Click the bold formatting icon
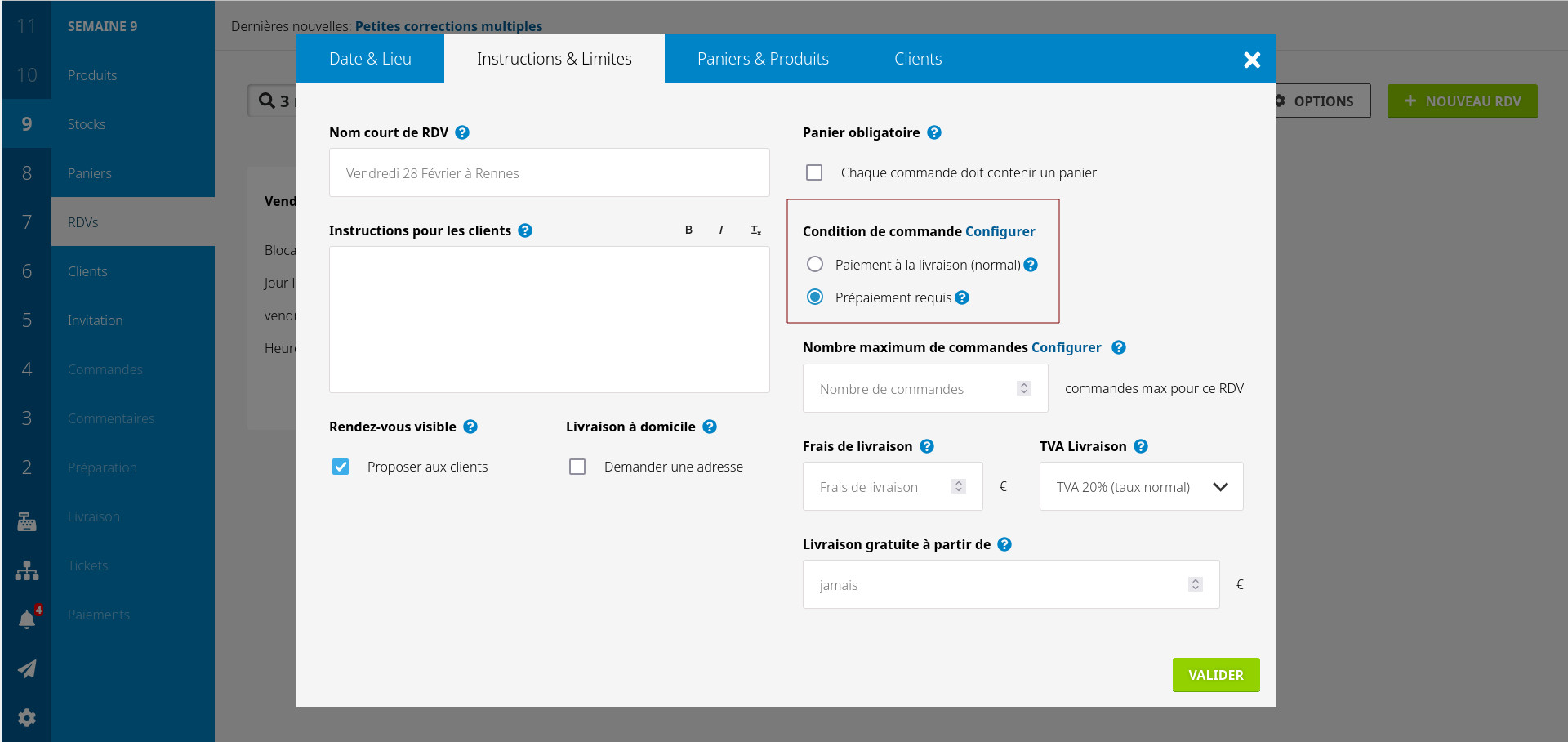The height and width of the screenshot is (742, 1568). 688,230
